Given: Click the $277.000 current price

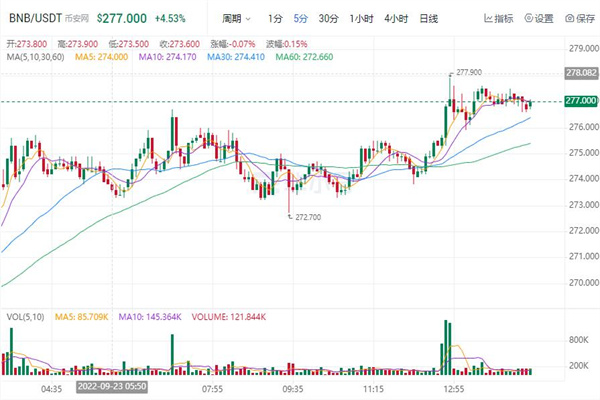Looking at the screenshot, I should (x=122, y=19).
